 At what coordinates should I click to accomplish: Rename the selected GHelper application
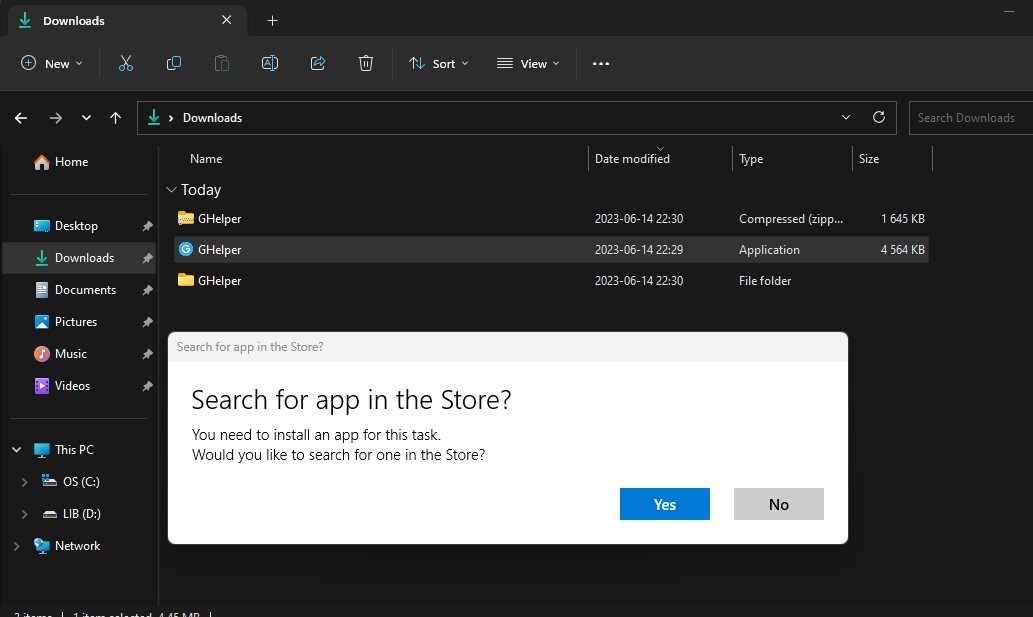(x=269, y=63)
